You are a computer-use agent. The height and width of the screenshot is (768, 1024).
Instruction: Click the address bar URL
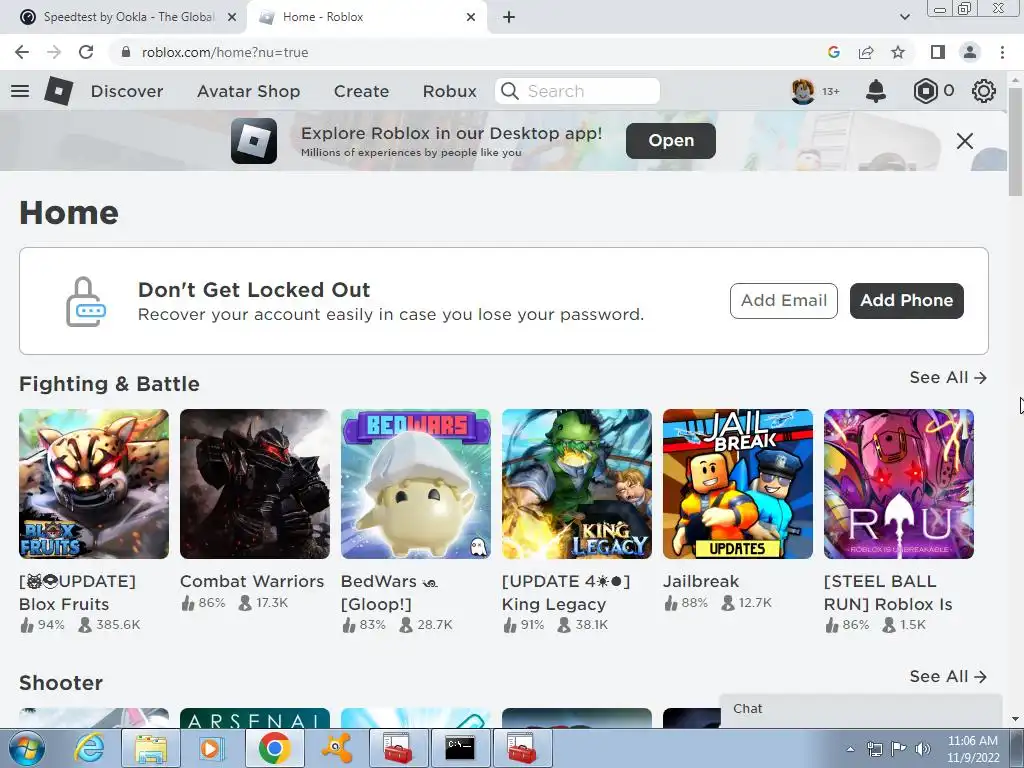(x=225, y=52)
